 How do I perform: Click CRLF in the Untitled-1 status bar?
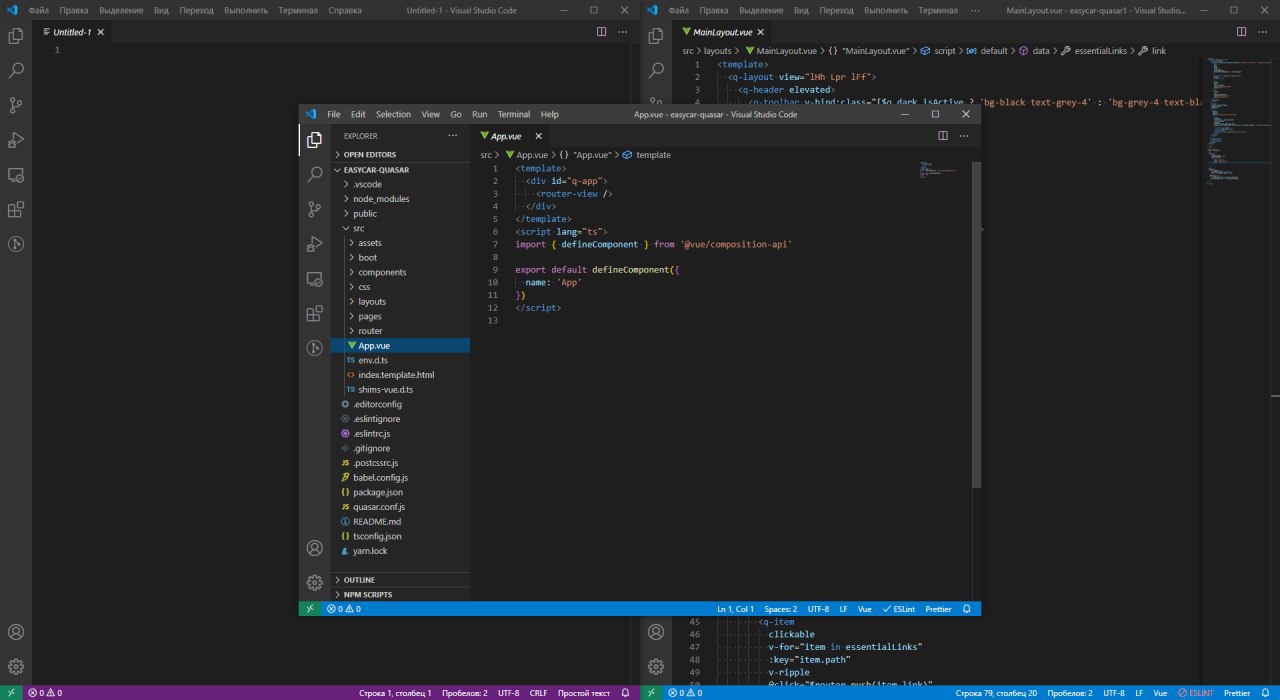(538, 692)
